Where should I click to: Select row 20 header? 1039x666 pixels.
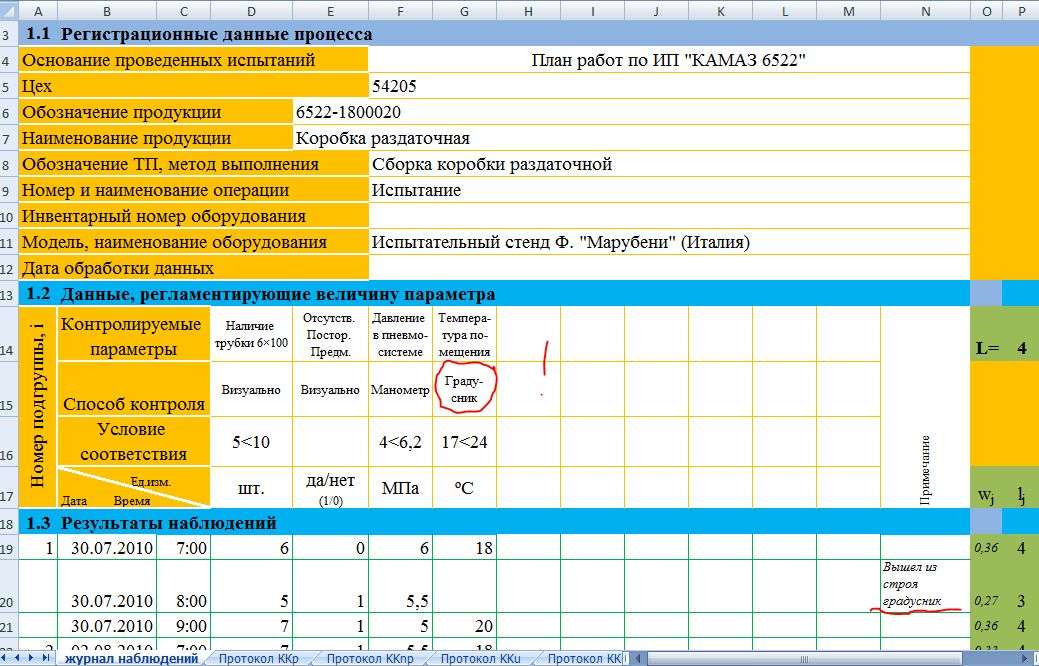coord(9,601)
